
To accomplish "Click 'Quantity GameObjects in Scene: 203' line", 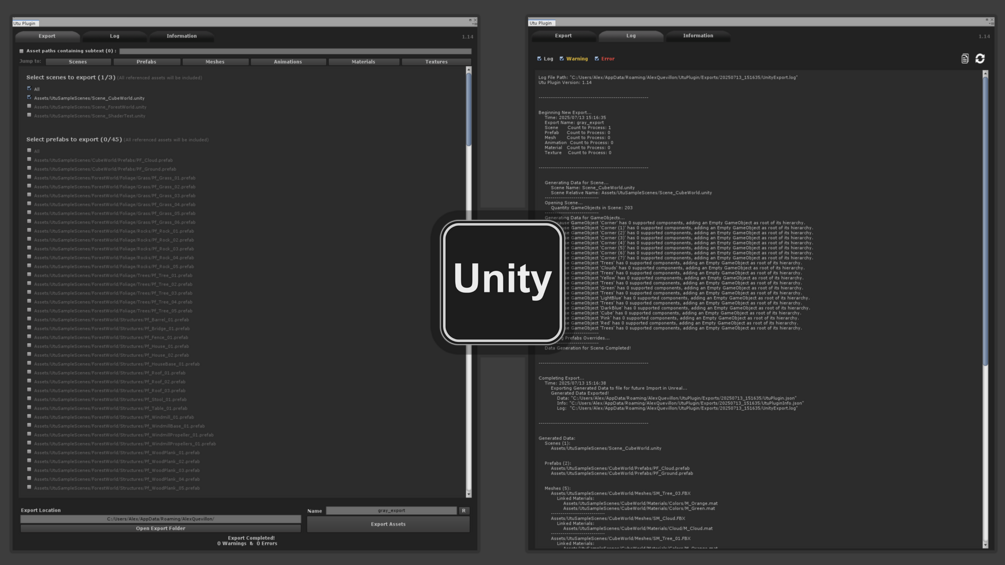I will 592,208.
